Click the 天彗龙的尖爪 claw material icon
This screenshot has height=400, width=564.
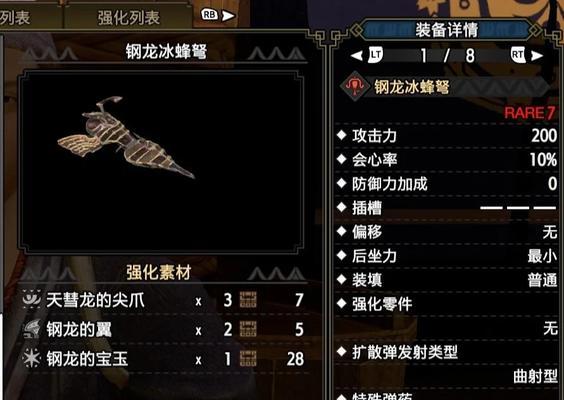(x=32, y=299)
